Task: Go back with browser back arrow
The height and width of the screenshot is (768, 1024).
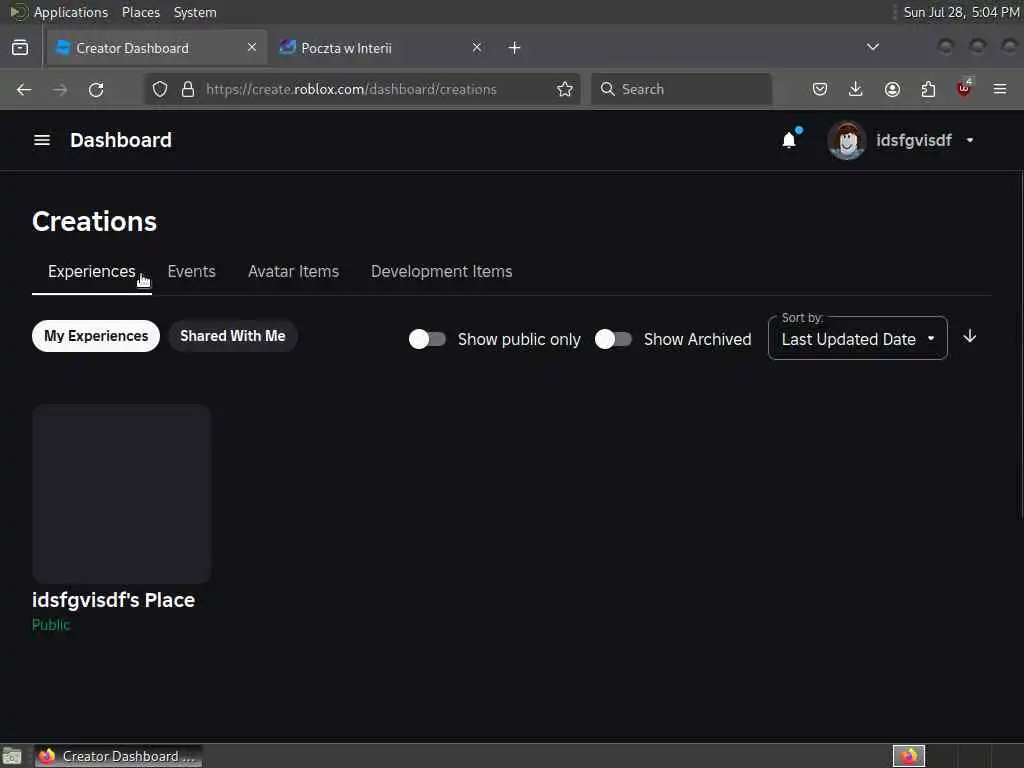Action: pyautogui.click(x=24, y=89)
